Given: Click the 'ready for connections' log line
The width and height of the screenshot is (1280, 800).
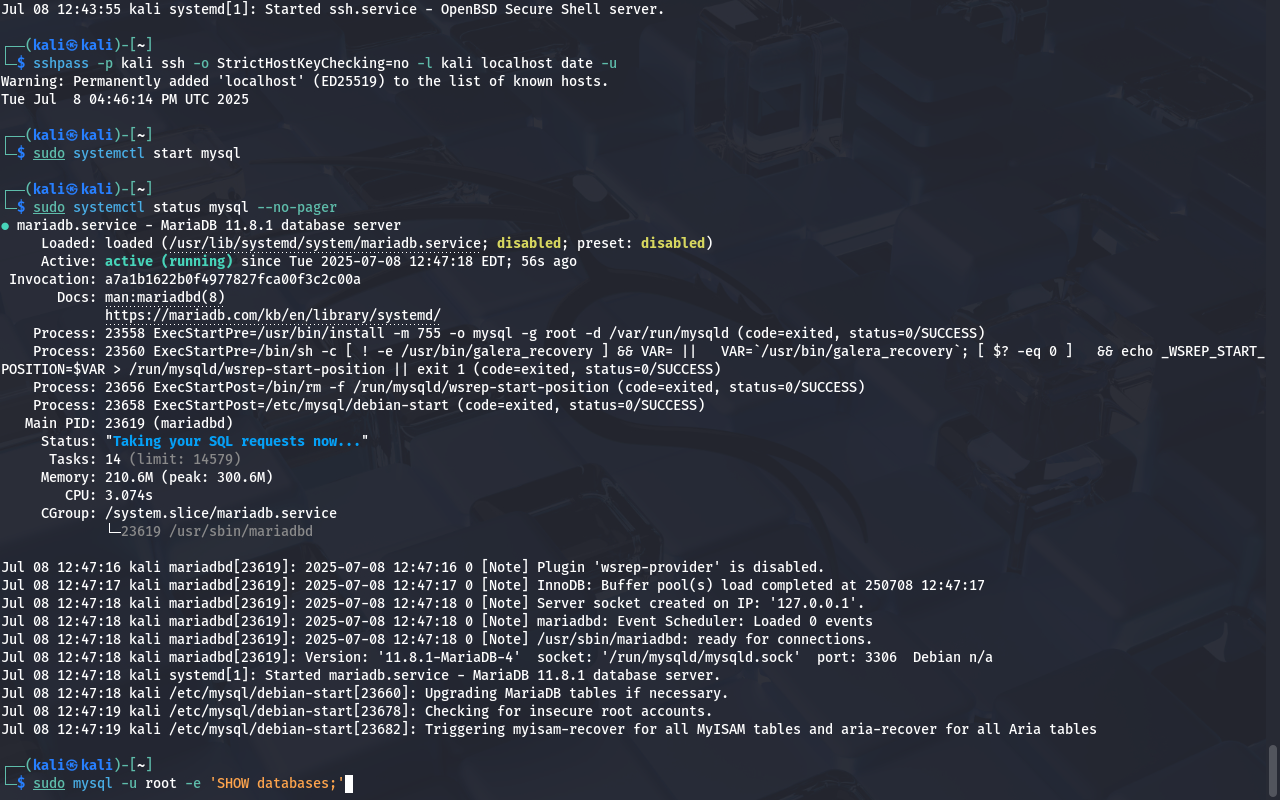Looking at the screenshot, I should 437,639.
